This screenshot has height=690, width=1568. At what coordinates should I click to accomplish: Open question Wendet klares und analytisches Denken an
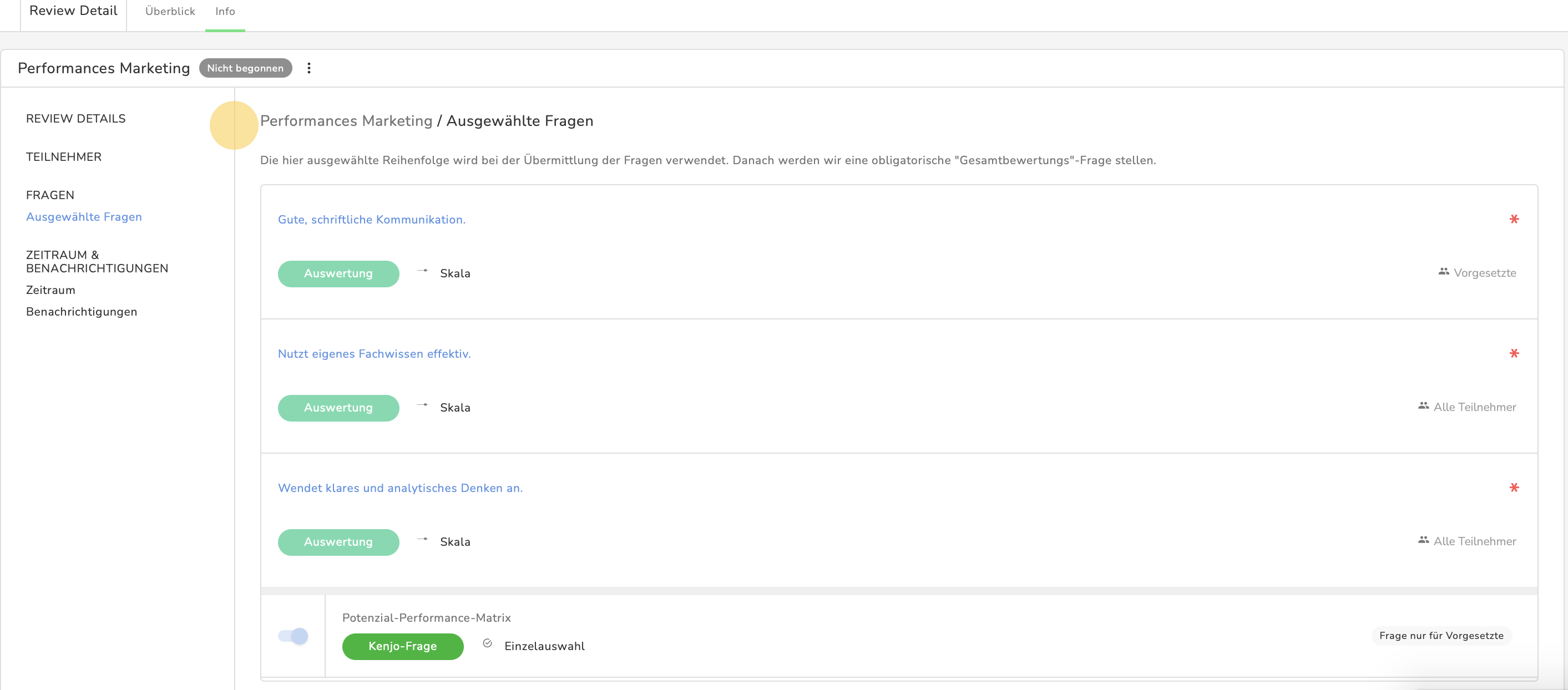coord(400,488)
